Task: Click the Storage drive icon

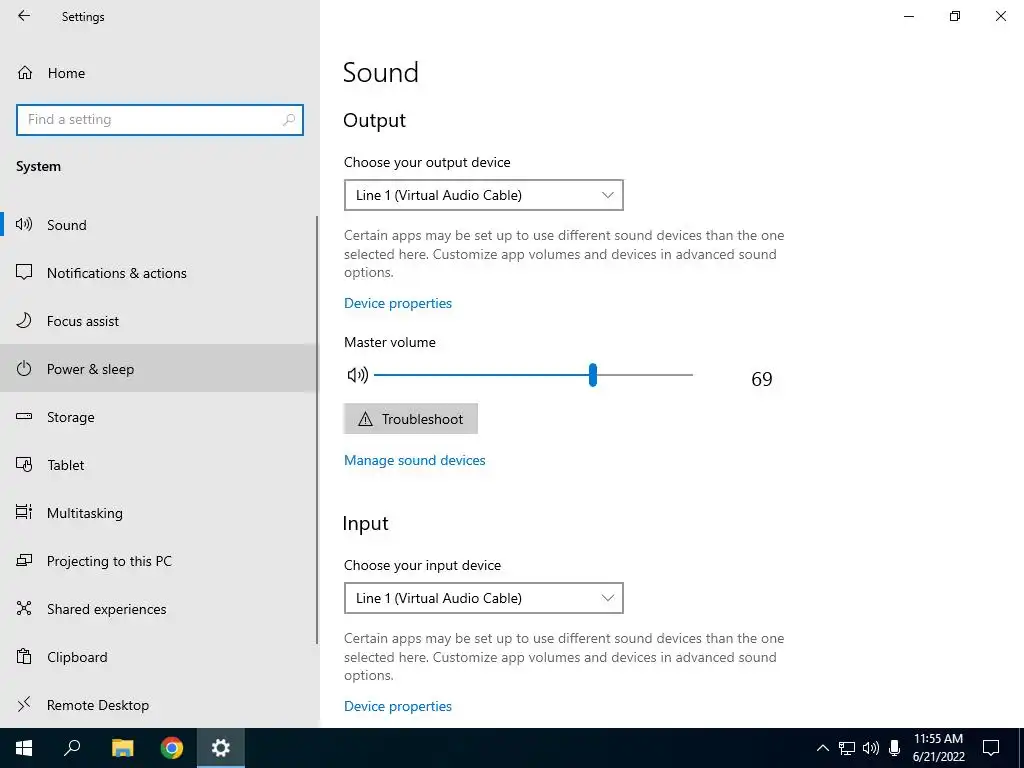Action: click(x=24, y=417)
